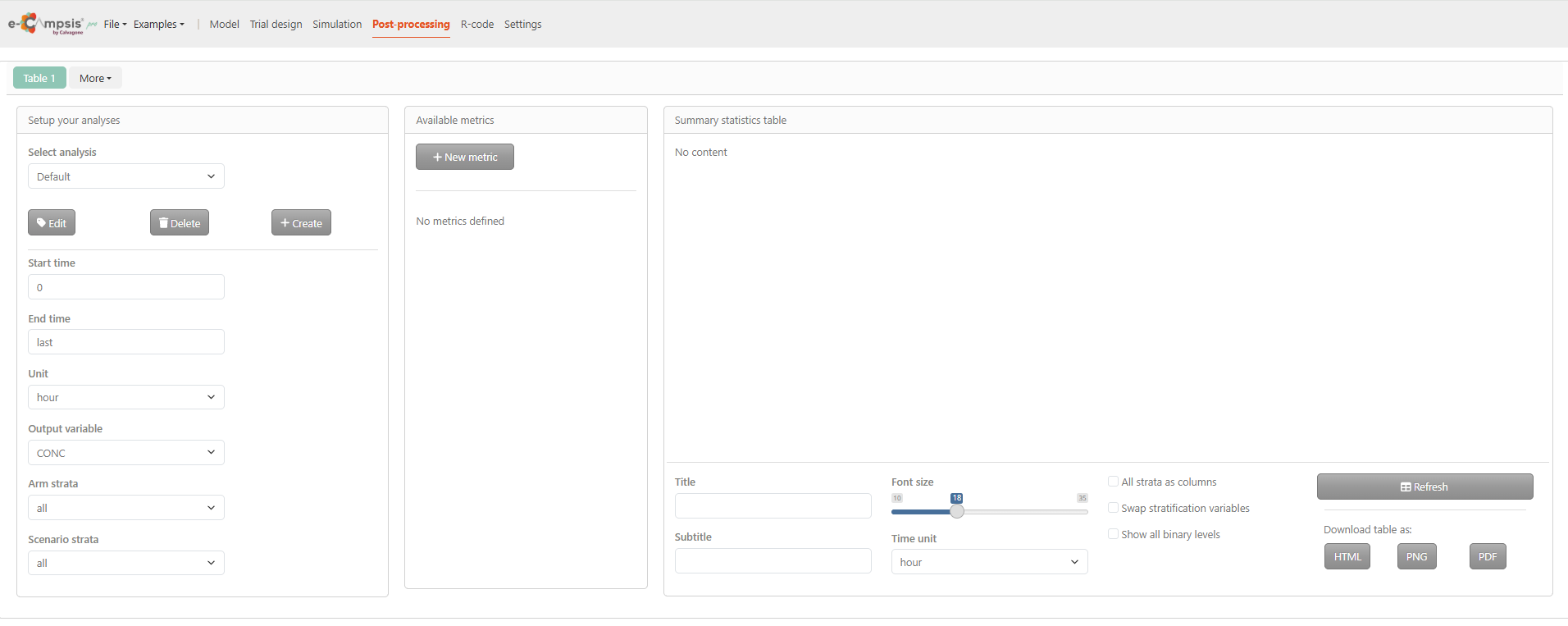Viewport: 1568px width, 626px height.
Task: Refresh the summary statistics table
Action: click(1424, 487)
